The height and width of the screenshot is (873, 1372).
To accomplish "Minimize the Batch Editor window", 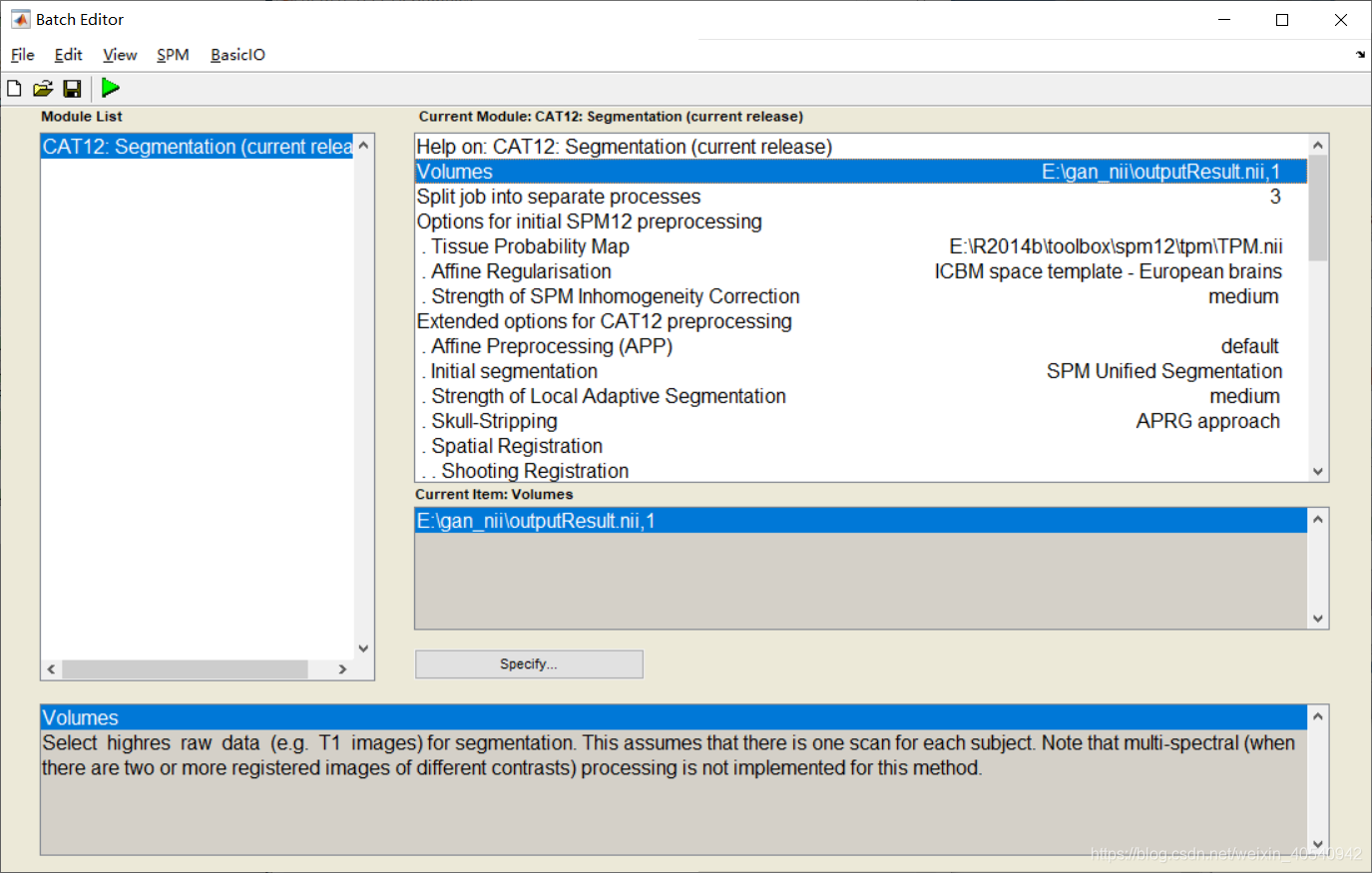I will [1224, 20].
